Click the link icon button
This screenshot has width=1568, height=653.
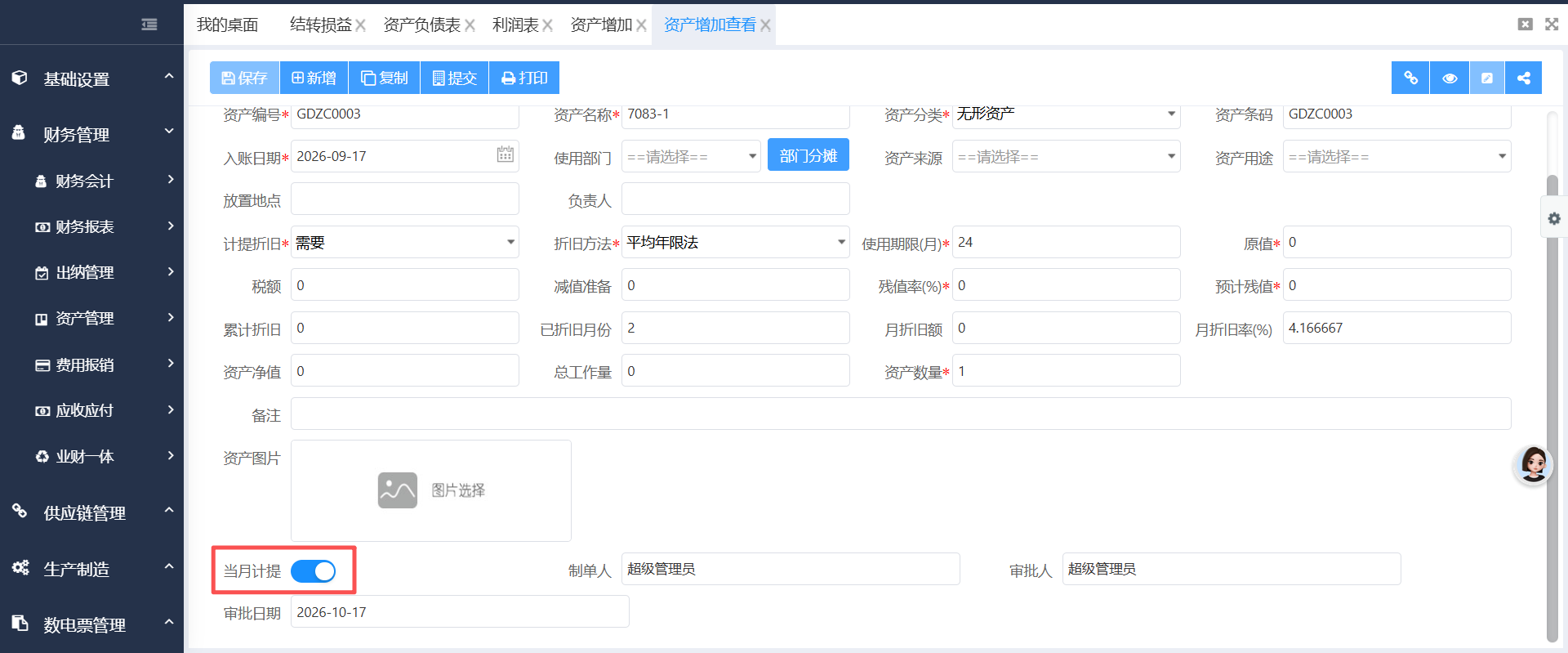tap(1410, 78)
